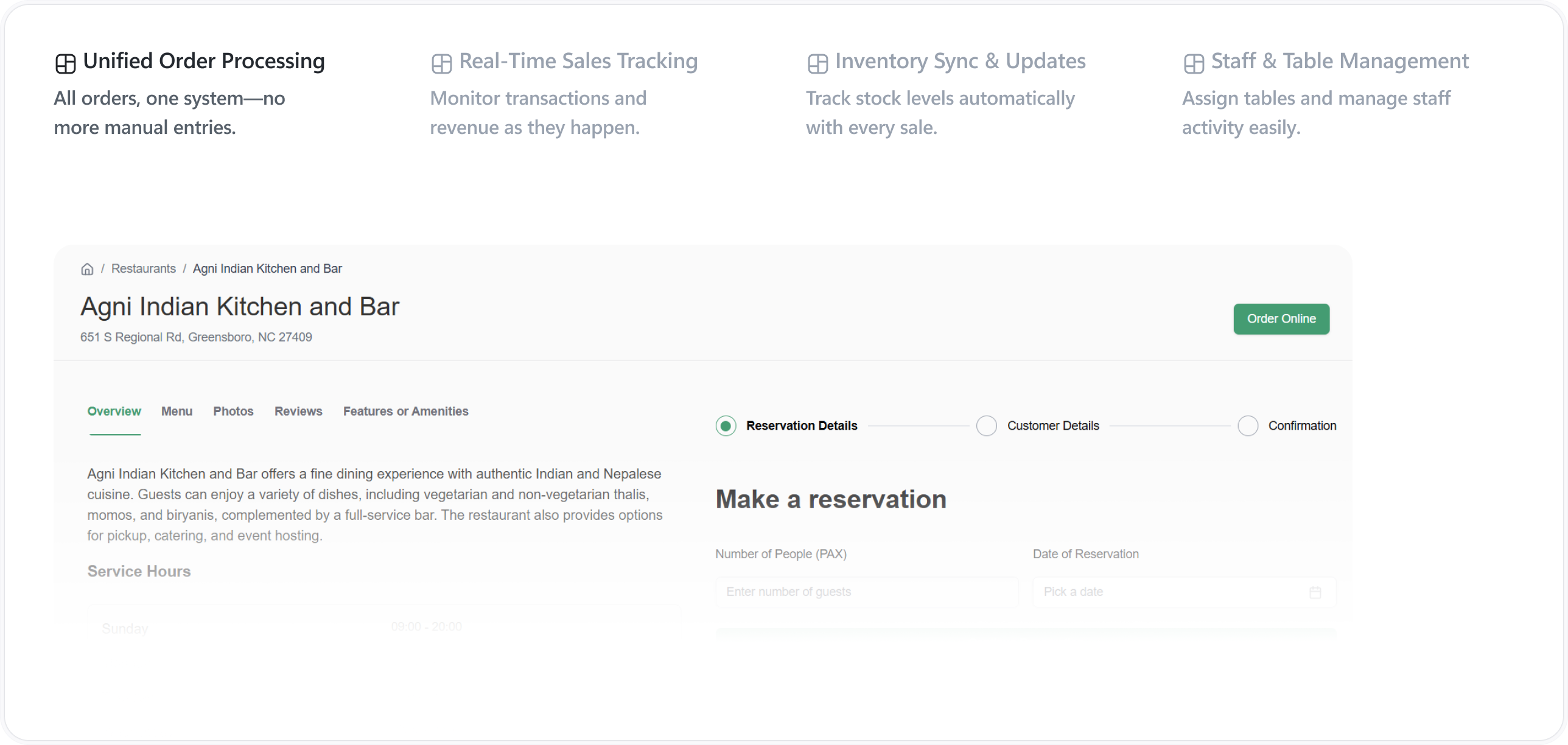
Task: Click the Enter number of guests field
Action: point(867,591)
